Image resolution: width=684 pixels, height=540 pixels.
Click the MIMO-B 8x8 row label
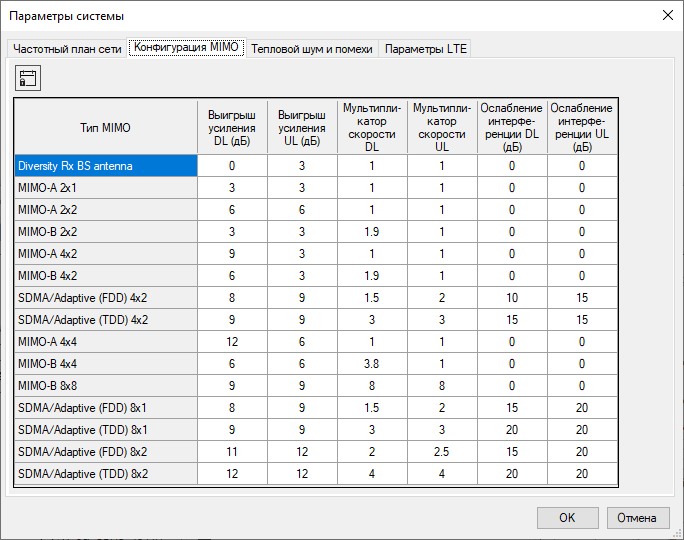click(x=105, y=386)
